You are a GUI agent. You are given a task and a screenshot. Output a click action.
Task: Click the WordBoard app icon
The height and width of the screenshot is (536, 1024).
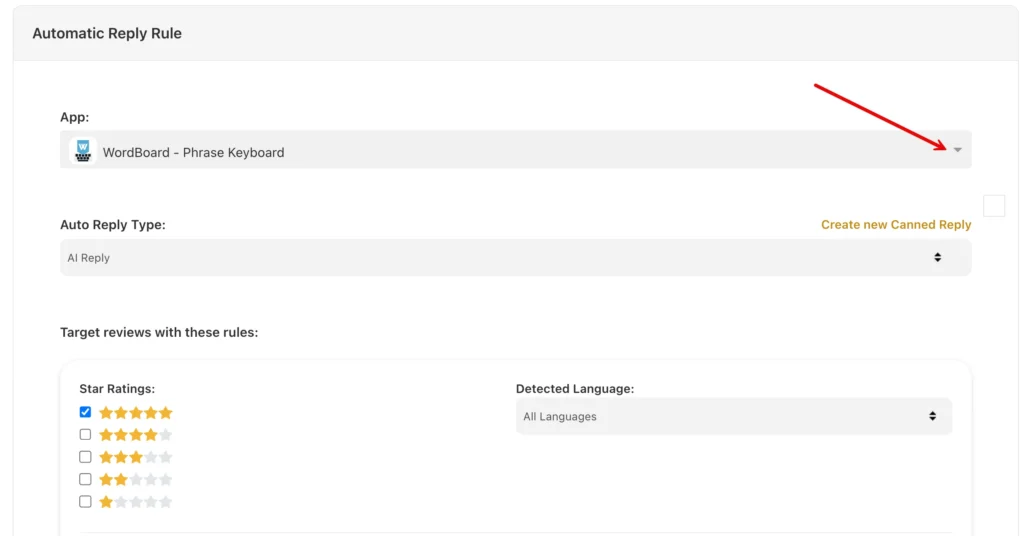(x=83, y=152)
